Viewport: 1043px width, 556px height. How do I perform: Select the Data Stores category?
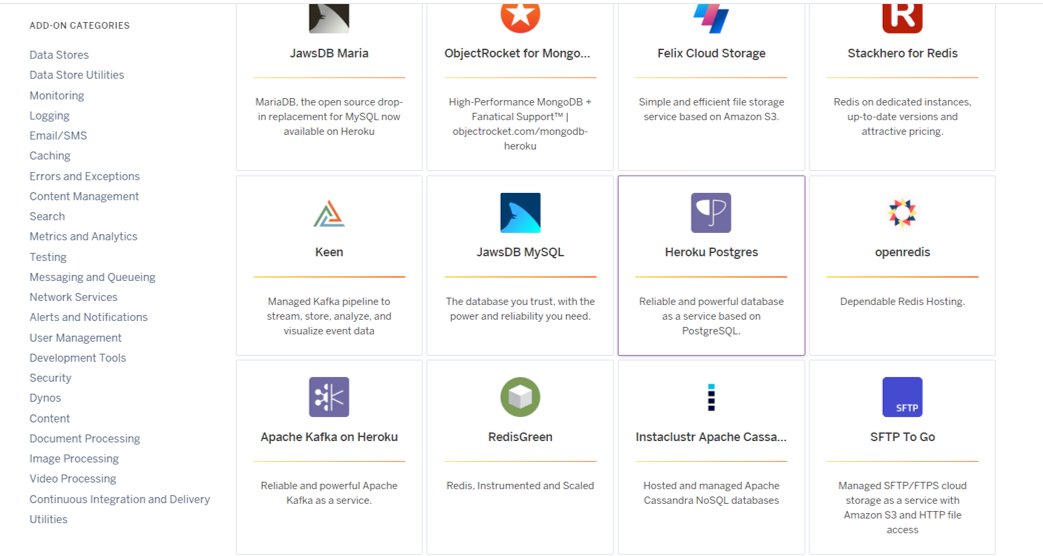click(x=59, y=55)
